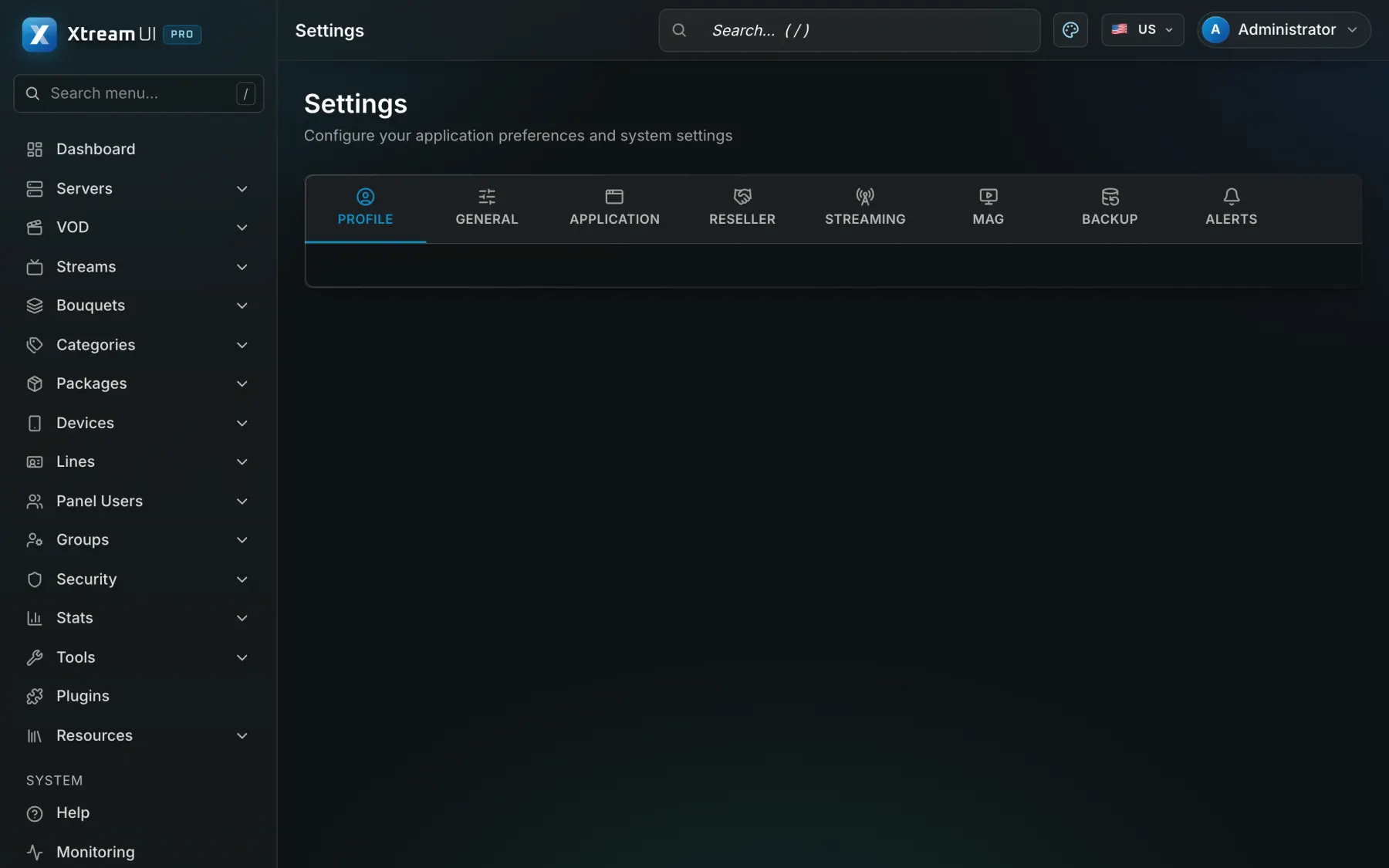The image size is (1389, 868).
Task: Switch to the Application tab
Action: pos(614,208)
